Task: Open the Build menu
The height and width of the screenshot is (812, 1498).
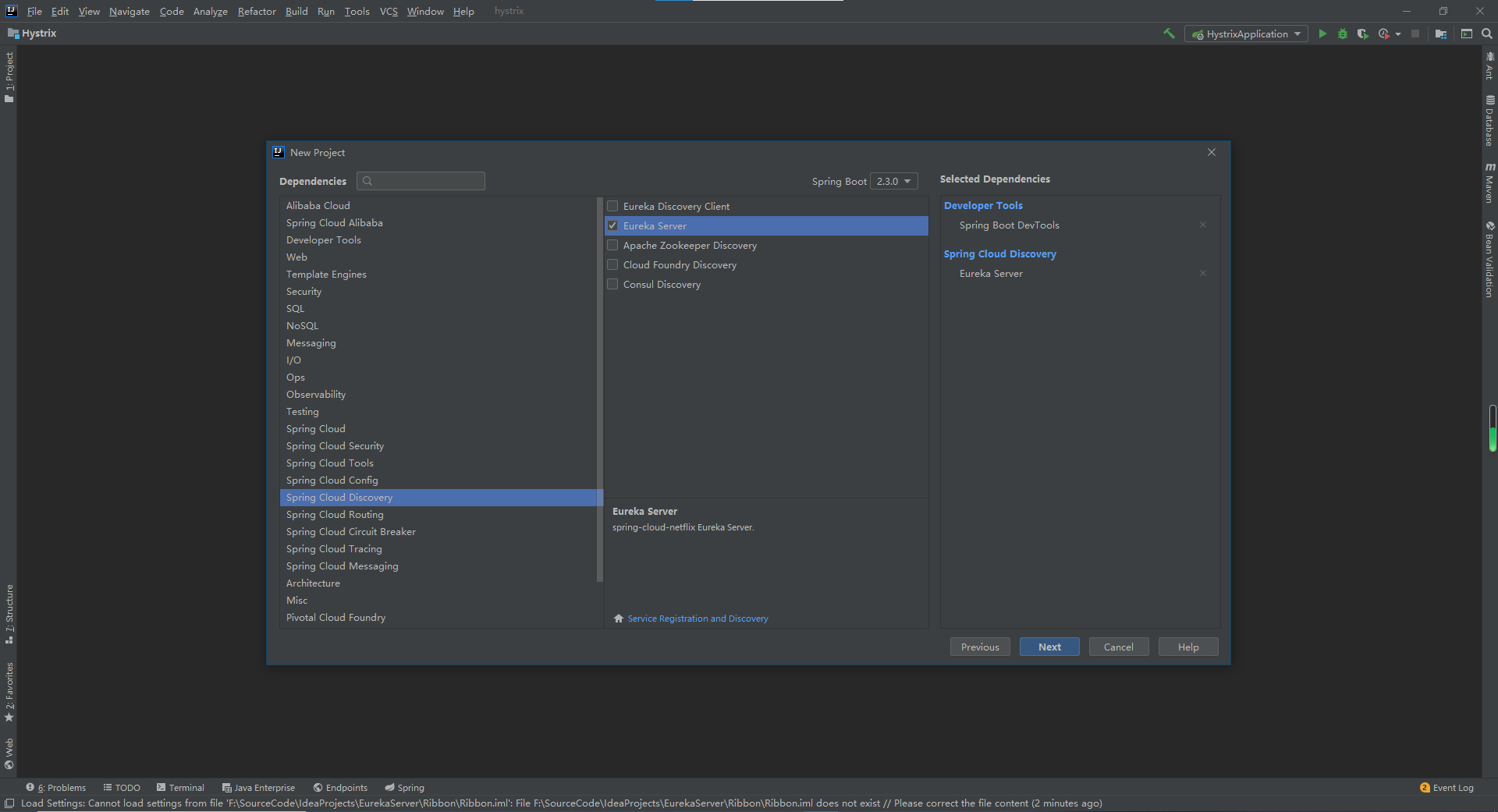Action: (x=296, y=11)
